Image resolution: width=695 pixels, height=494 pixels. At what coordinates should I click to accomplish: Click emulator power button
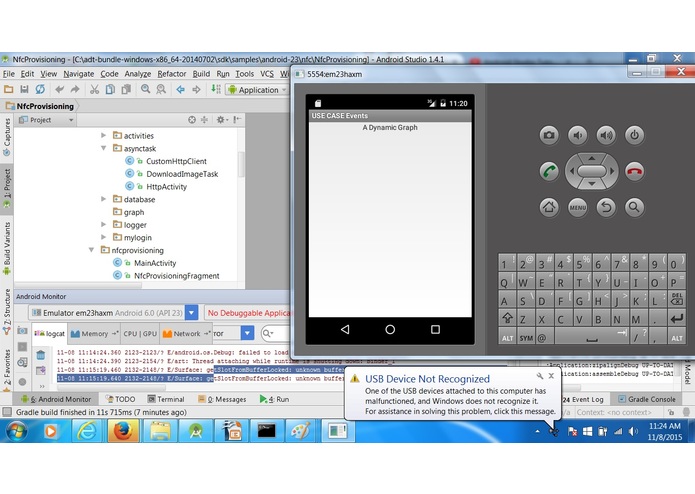[634, 135]
